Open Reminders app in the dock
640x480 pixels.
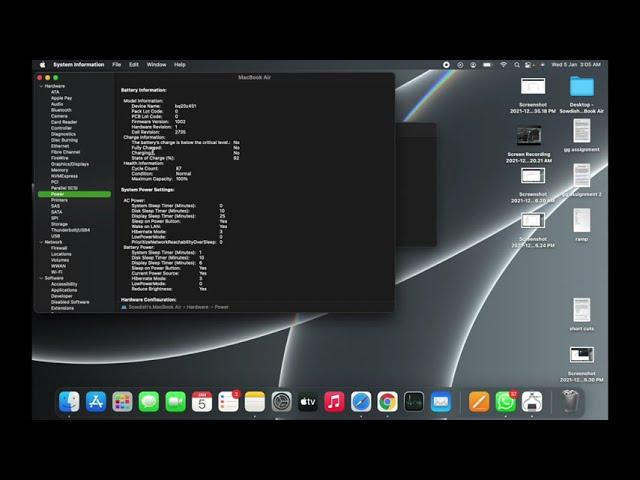229,402
